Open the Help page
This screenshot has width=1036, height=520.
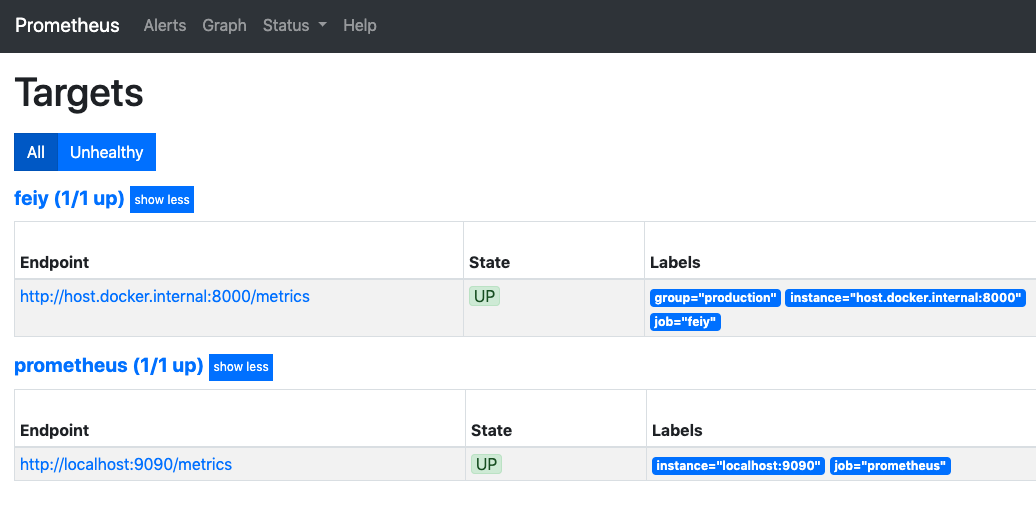(360, 26)
